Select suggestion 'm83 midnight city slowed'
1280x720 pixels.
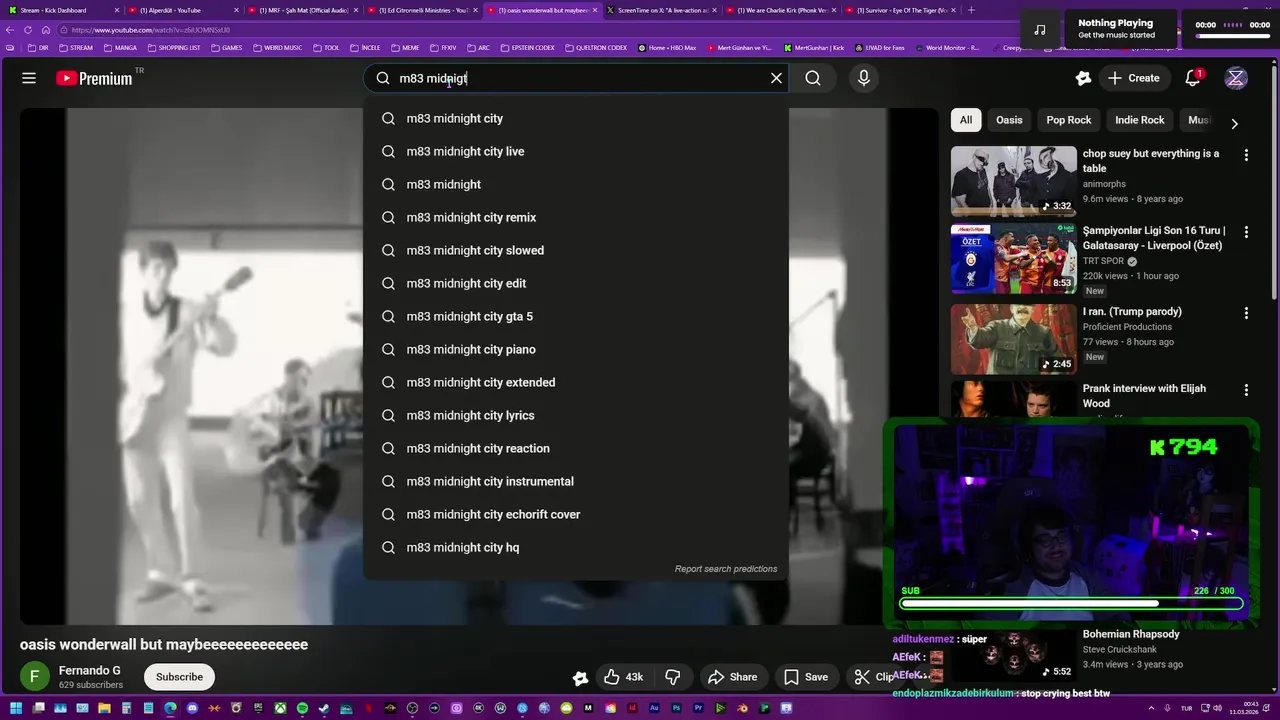[576, 250]
